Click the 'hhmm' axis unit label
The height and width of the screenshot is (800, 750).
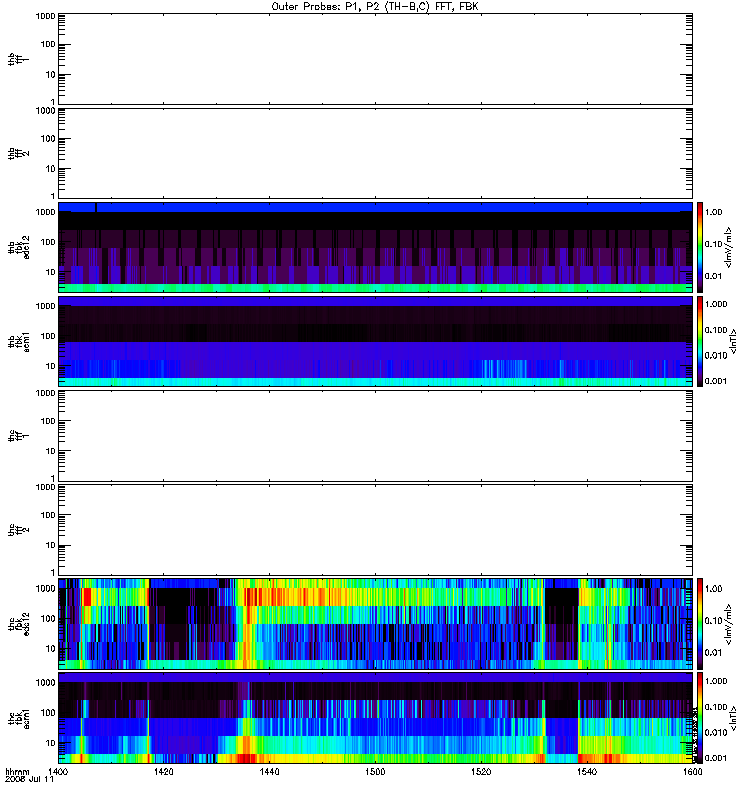[x=17, y=772]
